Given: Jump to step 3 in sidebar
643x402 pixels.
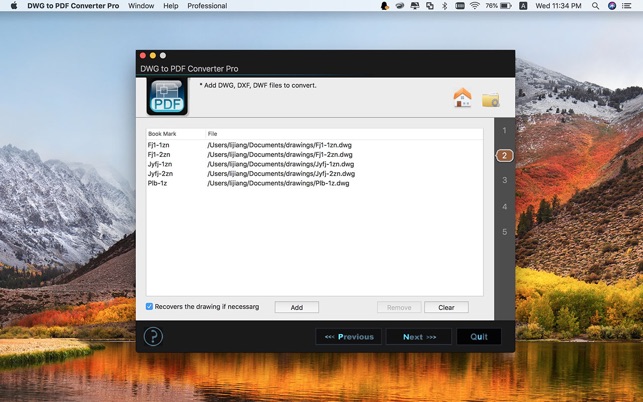Looking at the screenshot, I should [504, 180].
